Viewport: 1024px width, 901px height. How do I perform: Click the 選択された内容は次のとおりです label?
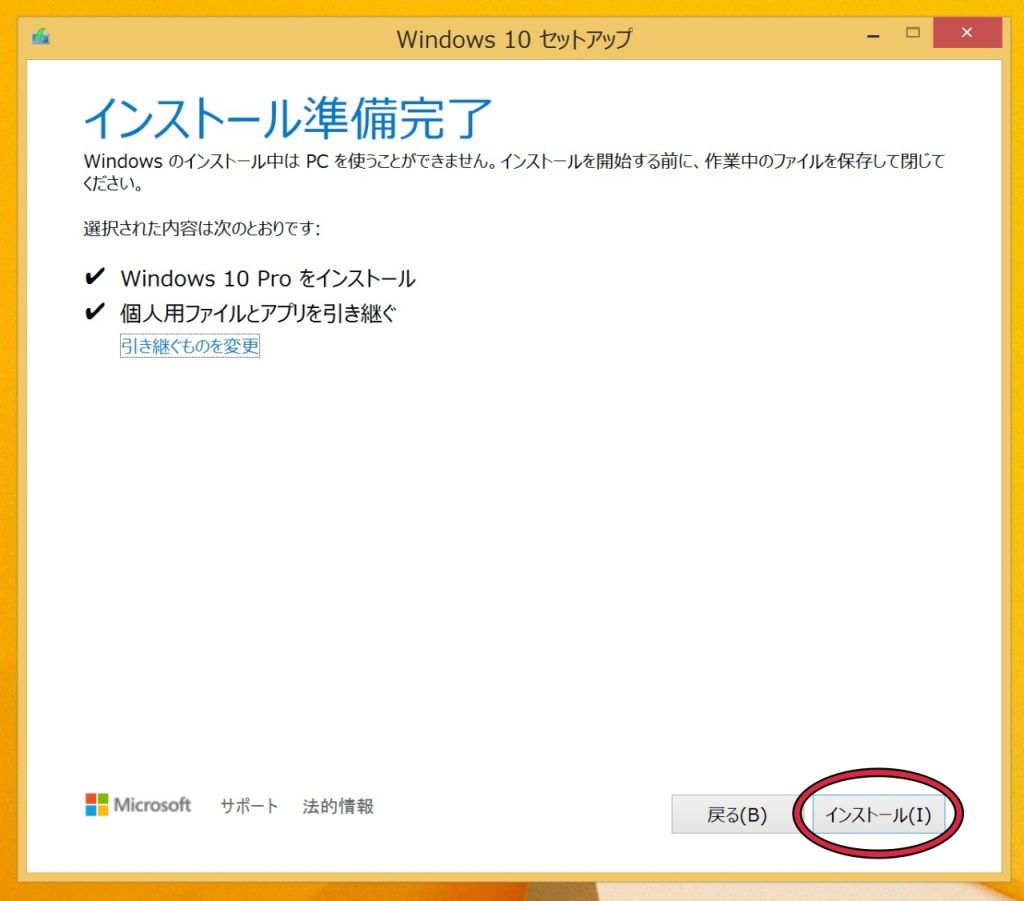[201, 229]
